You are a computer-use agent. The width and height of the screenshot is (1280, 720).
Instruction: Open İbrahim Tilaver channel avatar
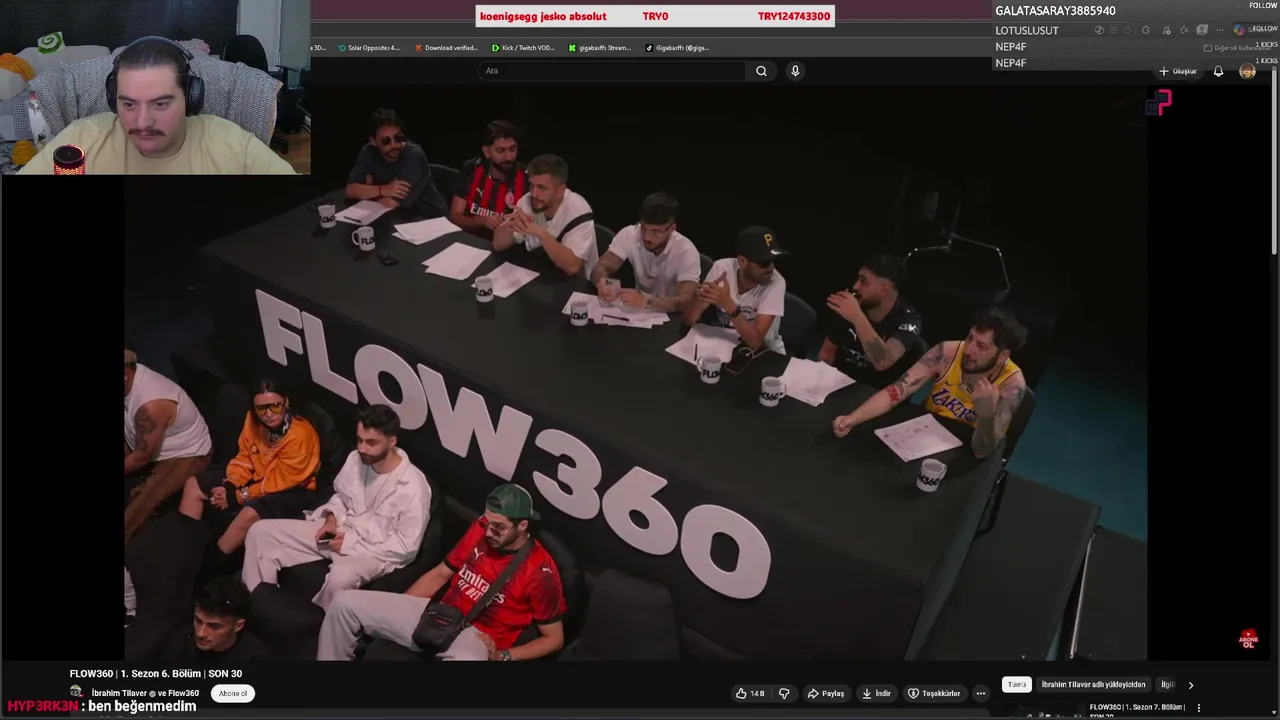click(x=76, y=692)
